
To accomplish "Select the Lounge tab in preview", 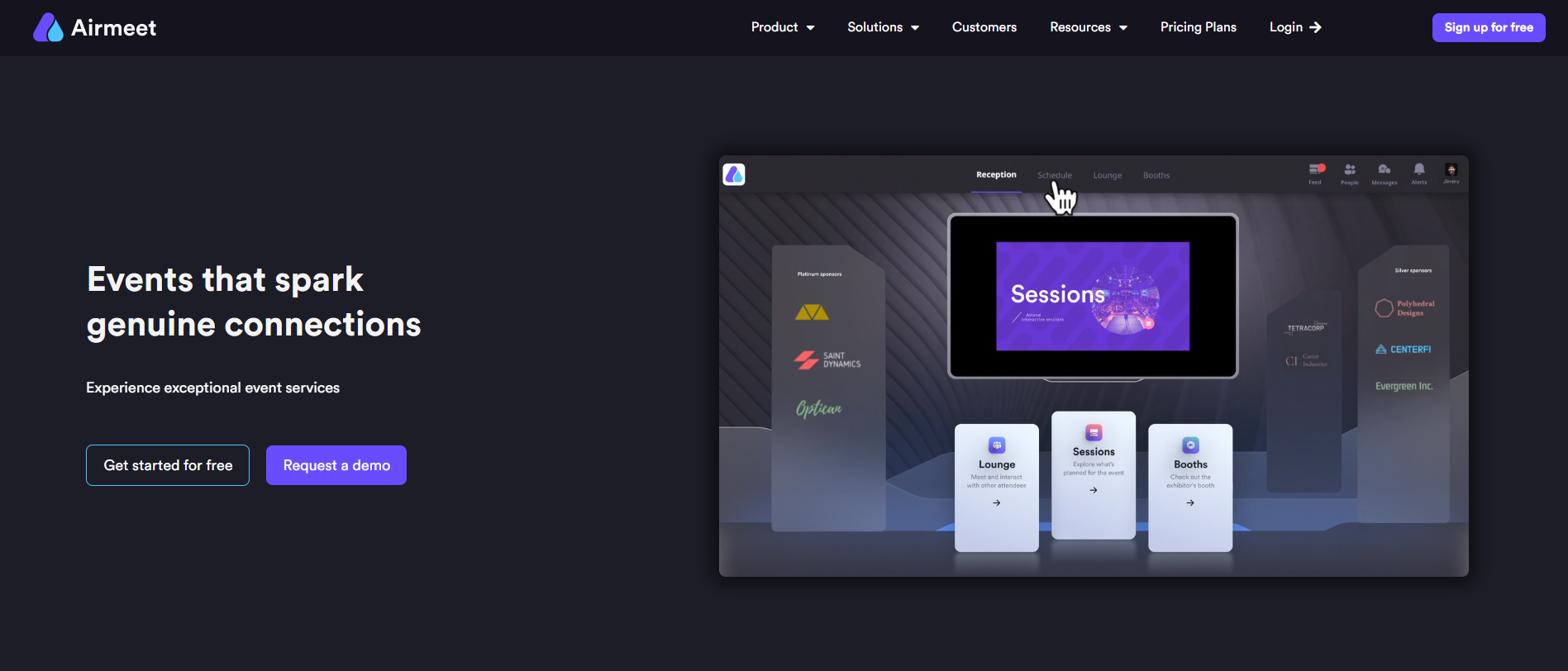I will click(1108, 175).
